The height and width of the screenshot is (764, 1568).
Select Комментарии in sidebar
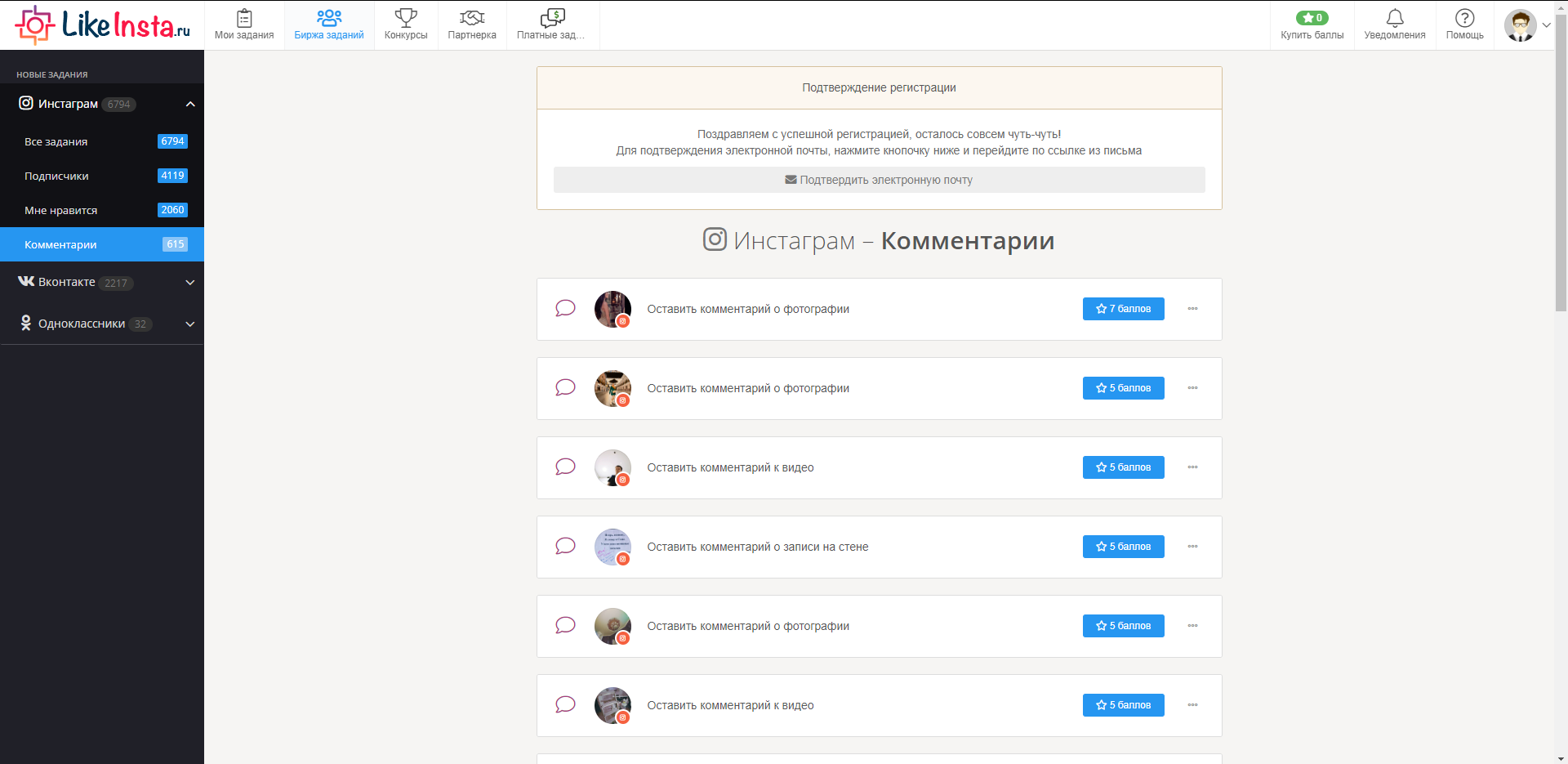[x=102, y=244]
